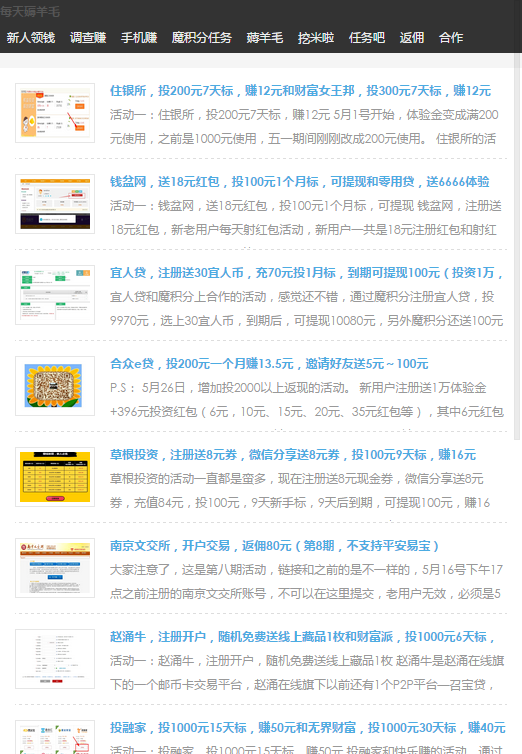Open the 草根投资 注册送8元券 article link
Viewport: 522px width, 754px height.
293,454
